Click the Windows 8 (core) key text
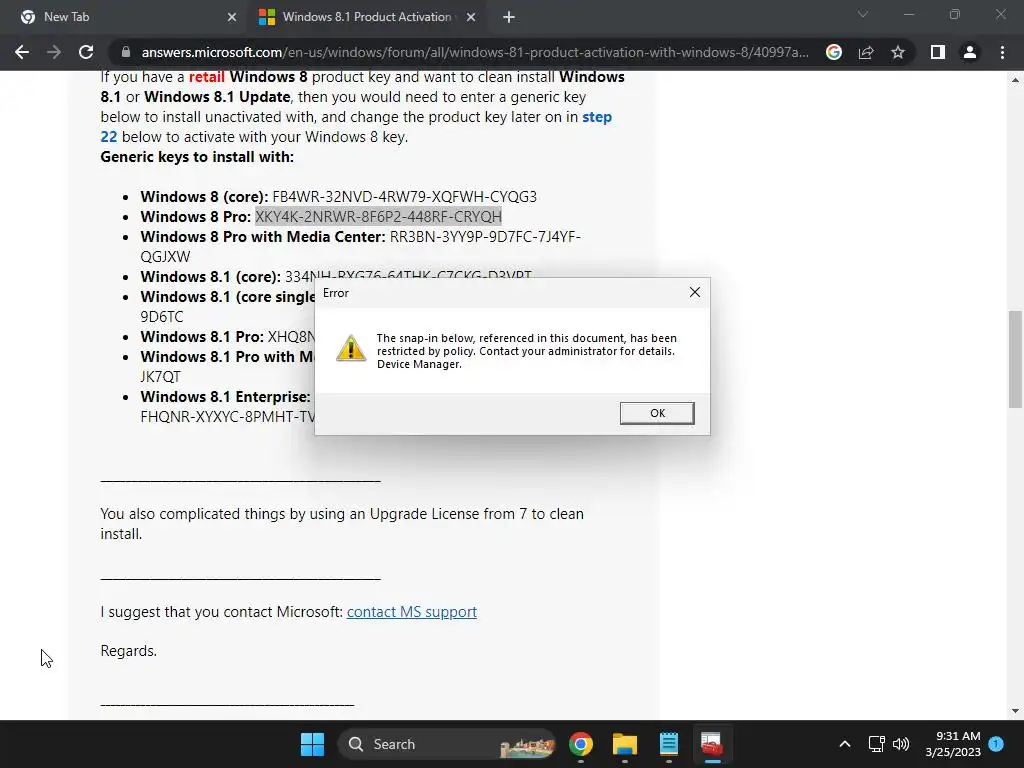The height and width of the screenshot is (768, 1024). tap(404, 197)
